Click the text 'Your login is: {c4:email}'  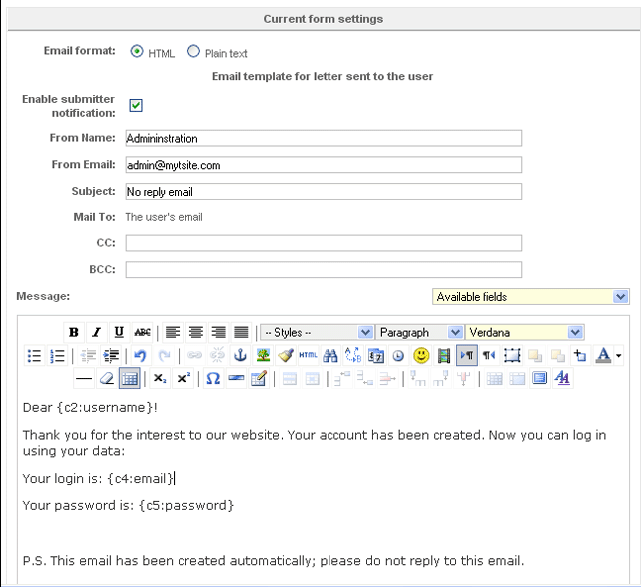(98, 478)
